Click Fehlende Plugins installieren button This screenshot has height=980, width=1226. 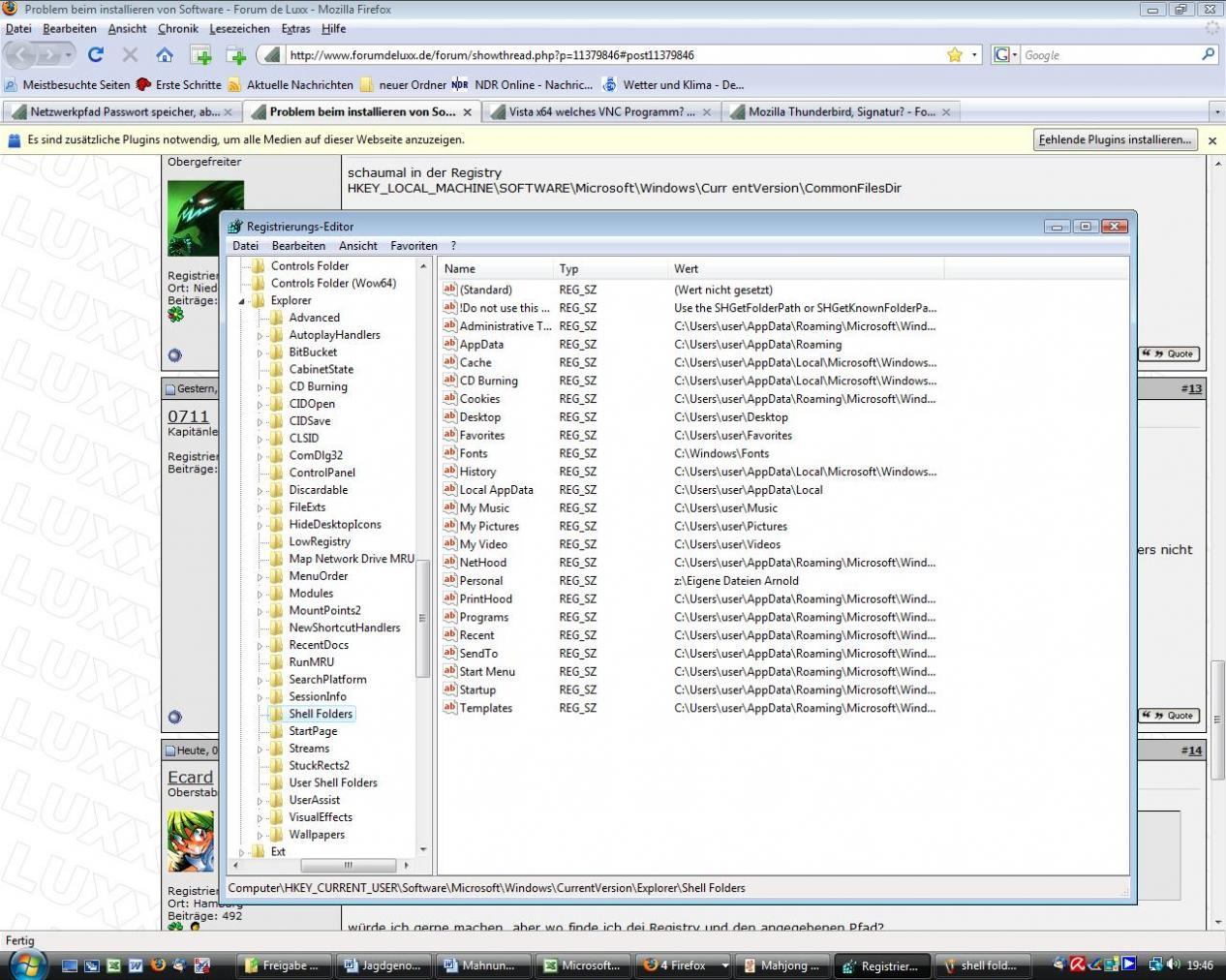pyautogui.click(x=1115, y=140)
